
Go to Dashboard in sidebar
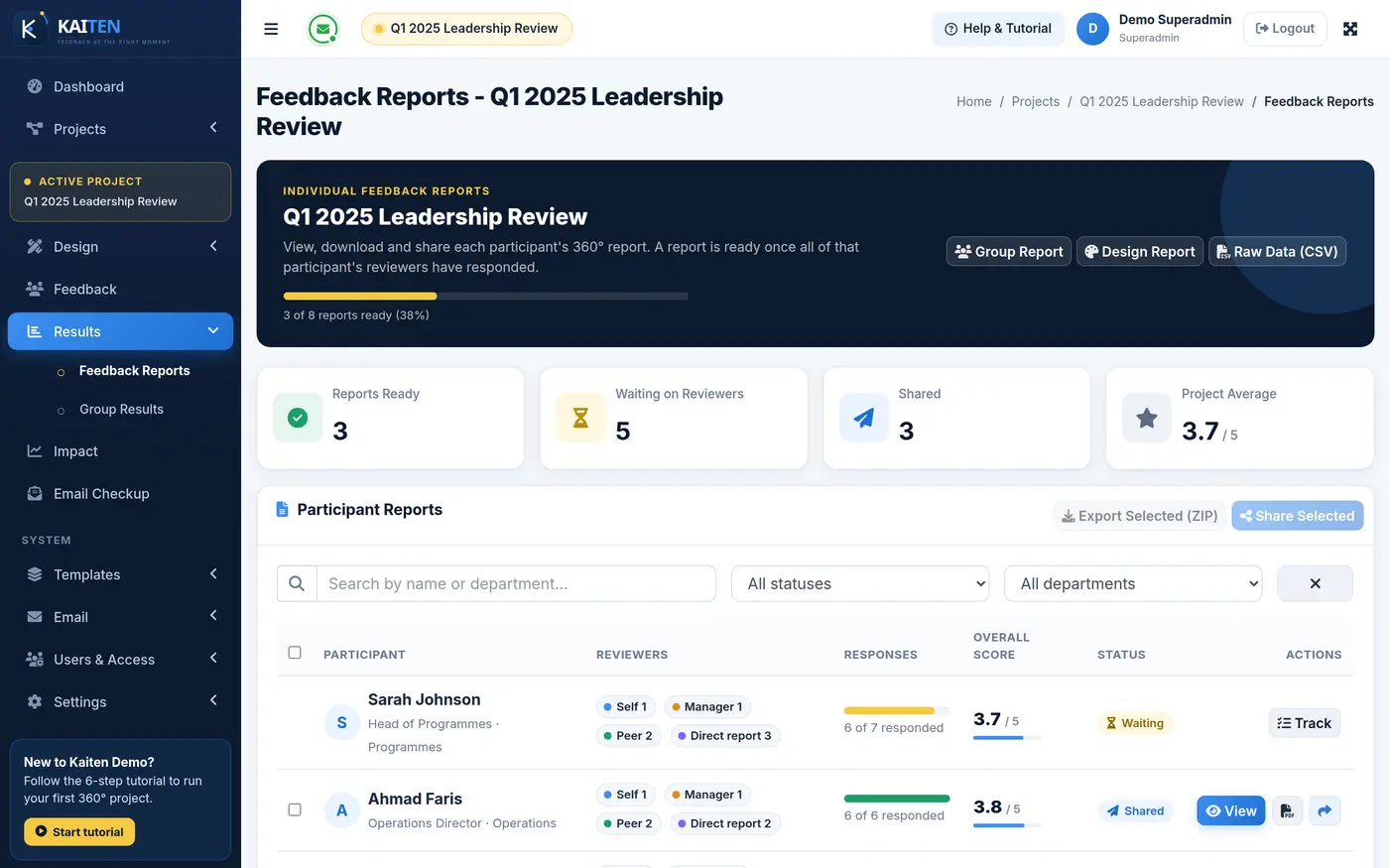tap(120, 86)
